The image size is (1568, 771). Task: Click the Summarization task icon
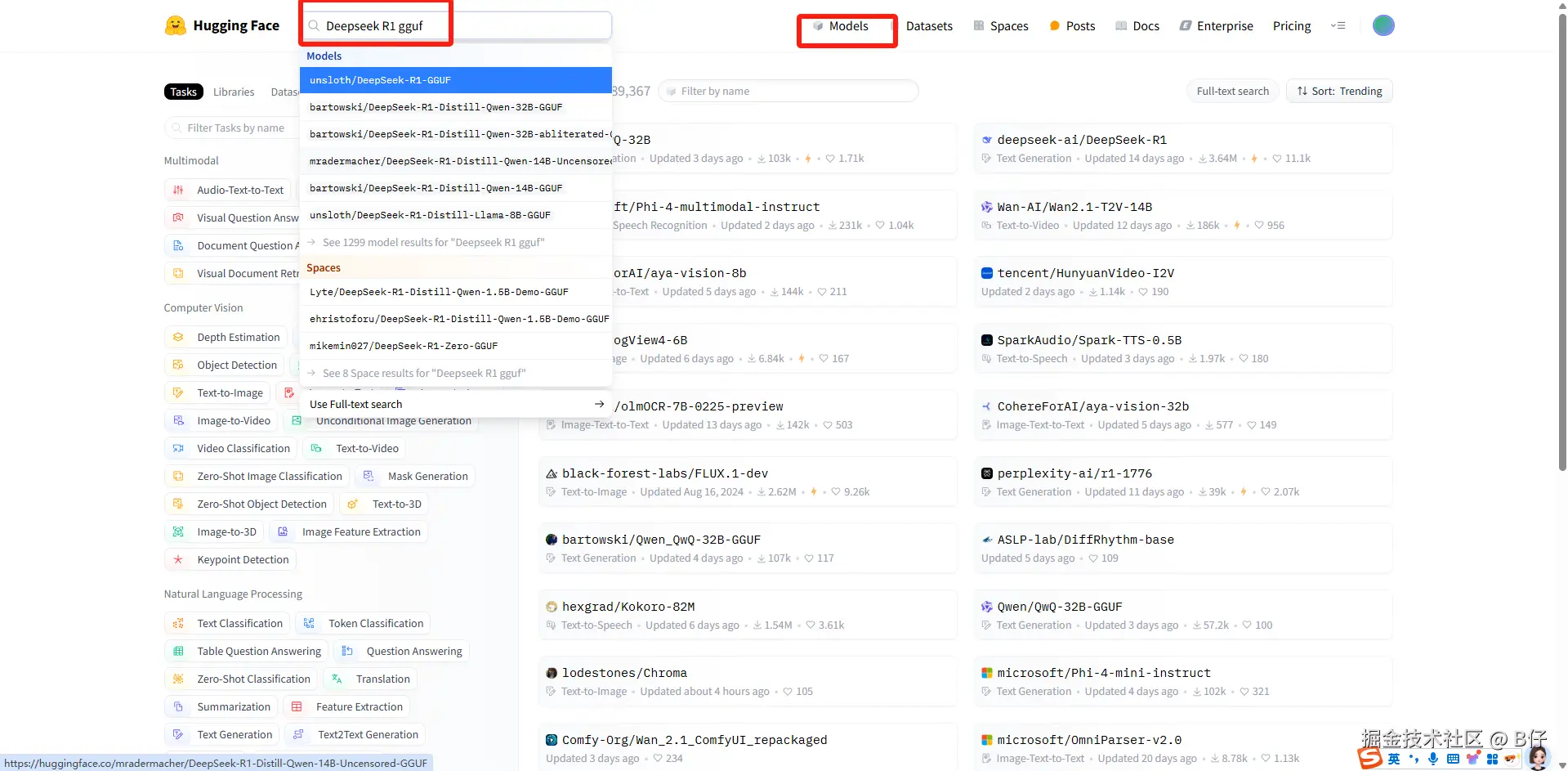pyautogui.click(x=178, y=706)
